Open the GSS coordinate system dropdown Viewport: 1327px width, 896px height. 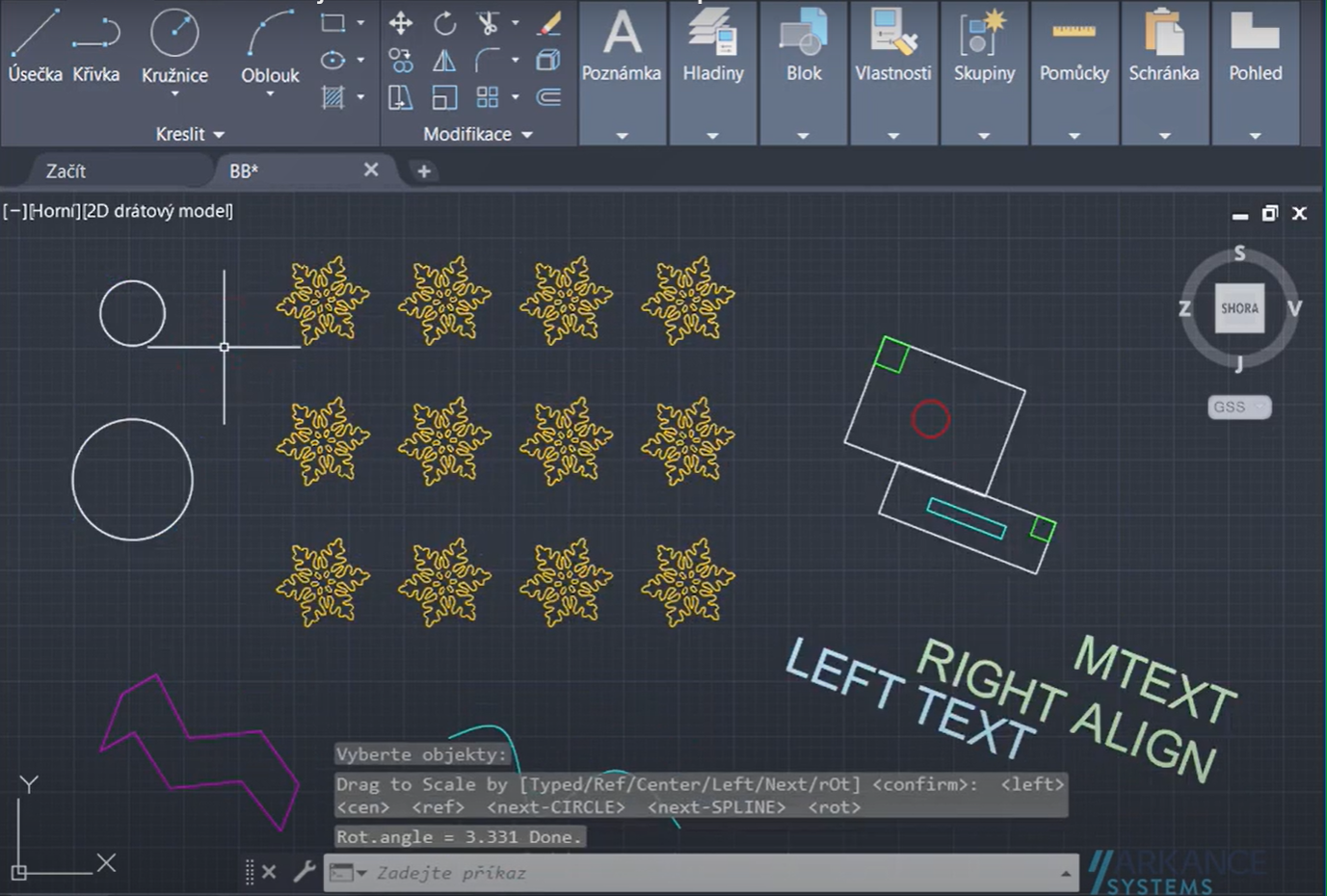point(1239,407)
